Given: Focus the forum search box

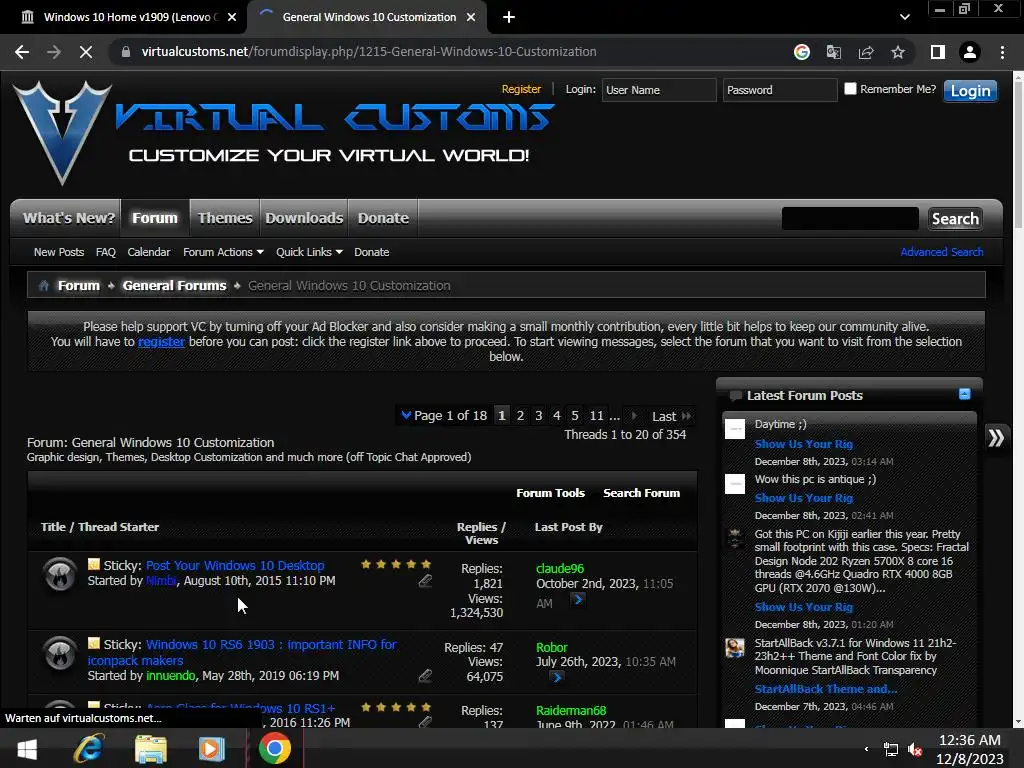Looking at the screenshot, I should pos(850,219).
